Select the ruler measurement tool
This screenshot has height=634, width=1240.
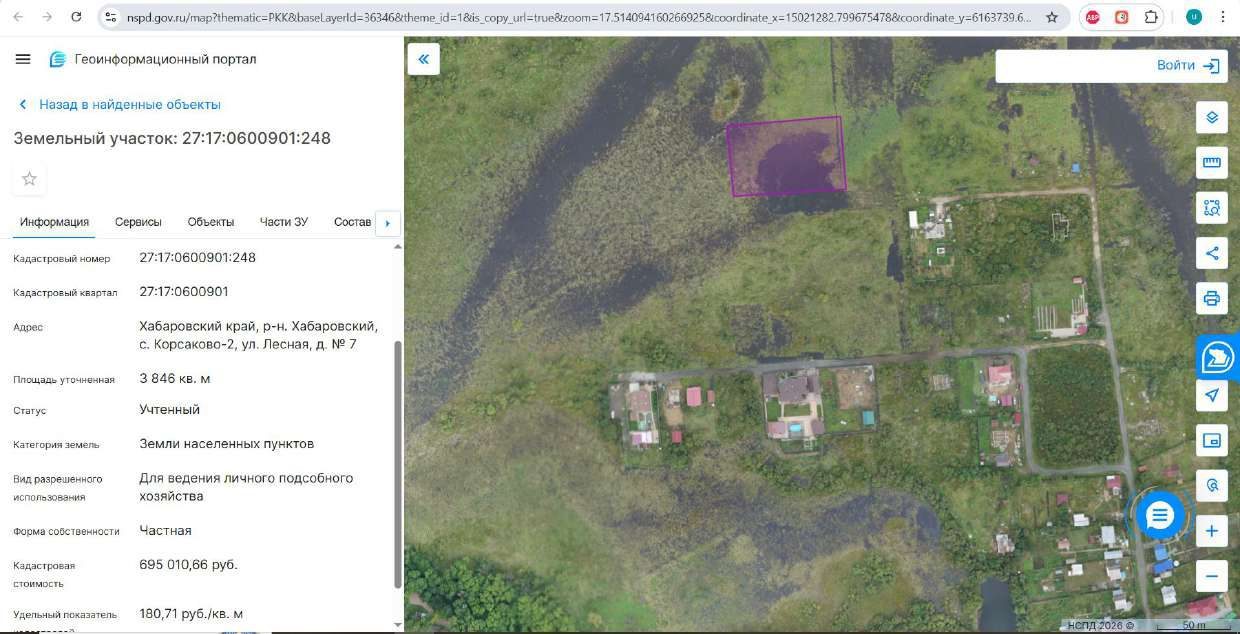click(x=1212, y=162)
